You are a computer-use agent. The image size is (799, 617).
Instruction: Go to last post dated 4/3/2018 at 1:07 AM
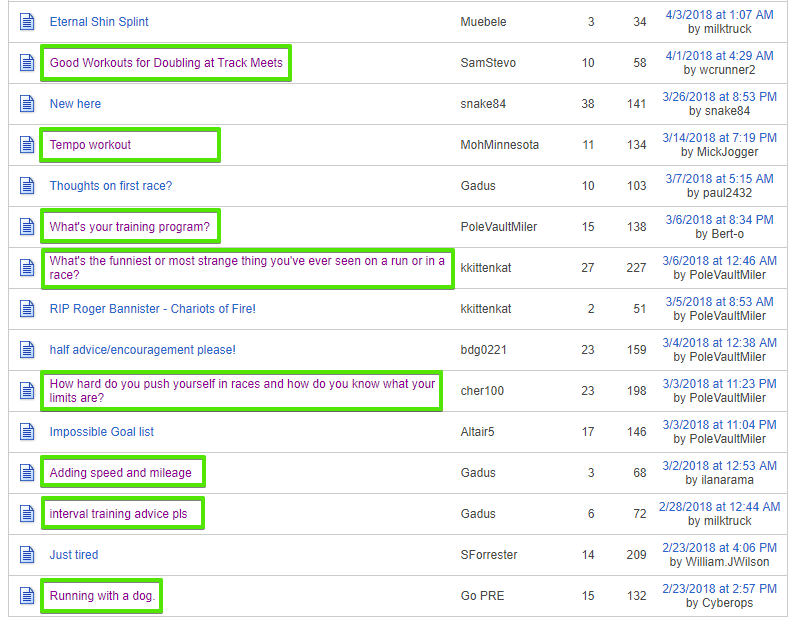720,15
